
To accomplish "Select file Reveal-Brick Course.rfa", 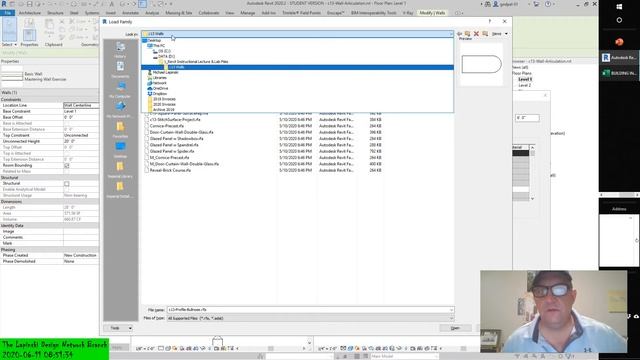I will point(170,170).
